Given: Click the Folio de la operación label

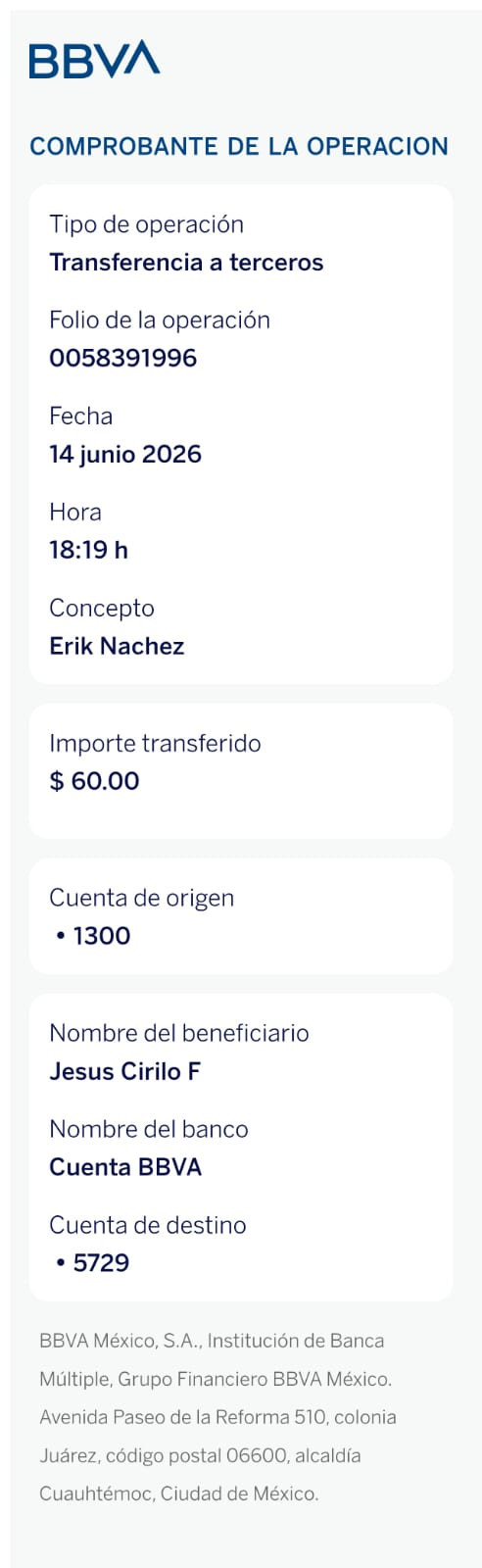Looking at the screenshot, I should [x=160, y=320].
